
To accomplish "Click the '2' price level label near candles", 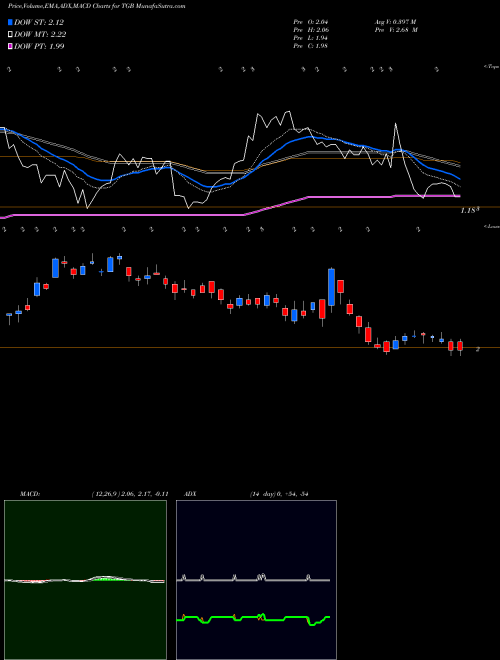I will tap(477, 349).
